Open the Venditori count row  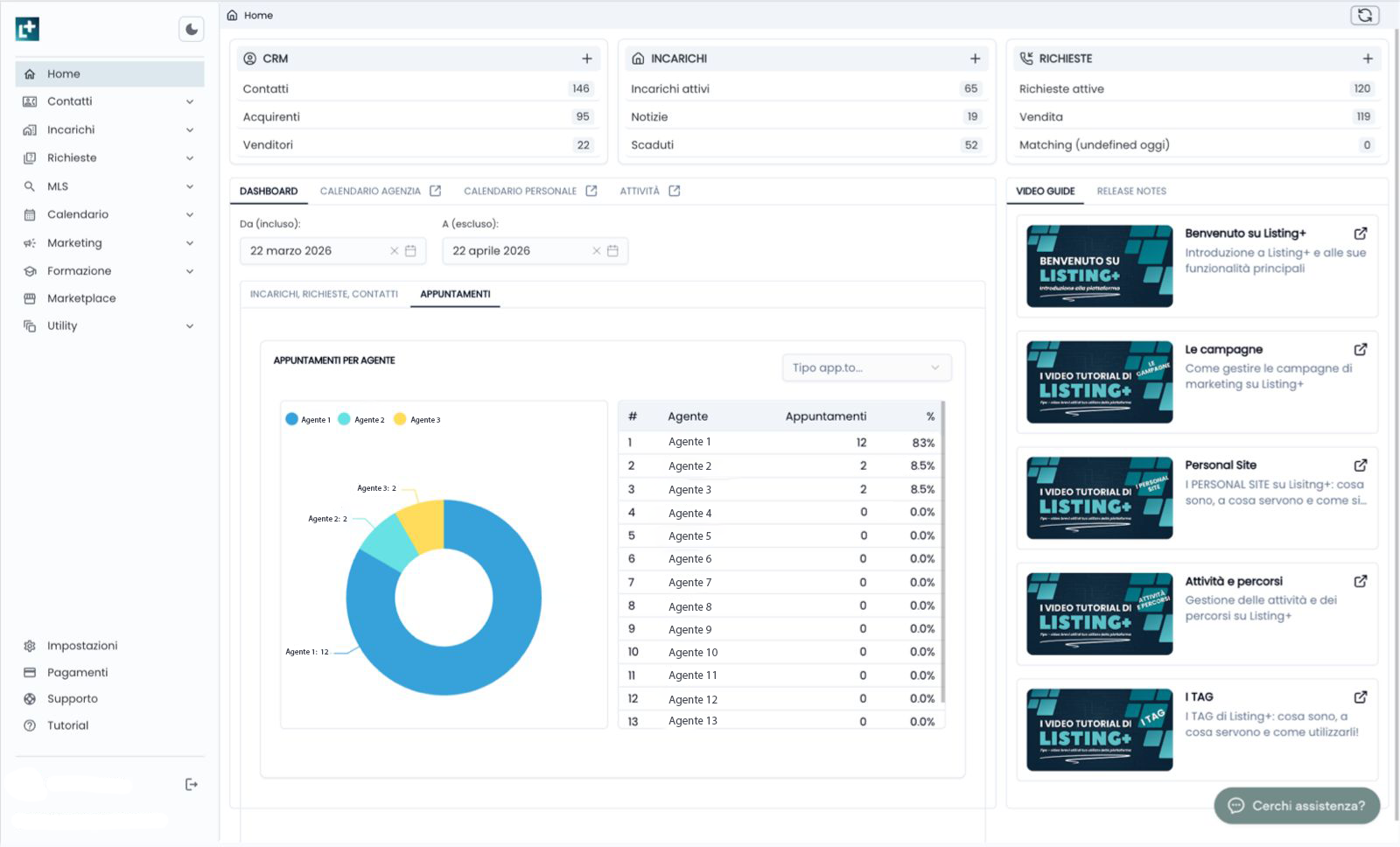point(418,145)
